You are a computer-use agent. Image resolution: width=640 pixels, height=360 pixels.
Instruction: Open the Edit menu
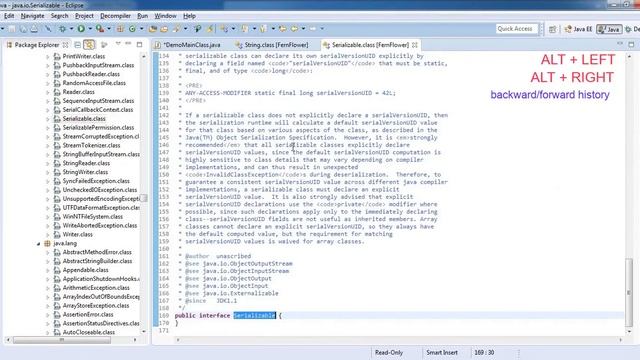click(9, 16)
